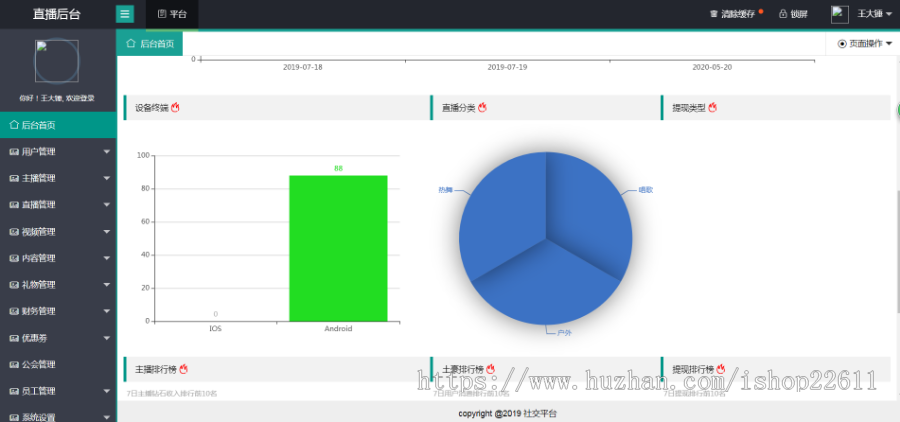
Task: Click the 直播后台 logo title
Action: (56, 14)
